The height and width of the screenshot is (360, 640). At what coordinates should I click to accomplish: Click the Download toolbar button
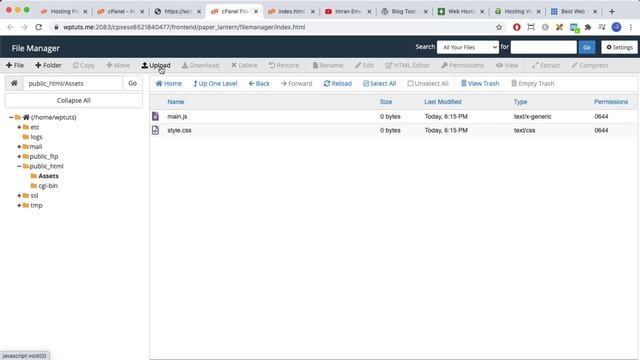coord(200,65)
